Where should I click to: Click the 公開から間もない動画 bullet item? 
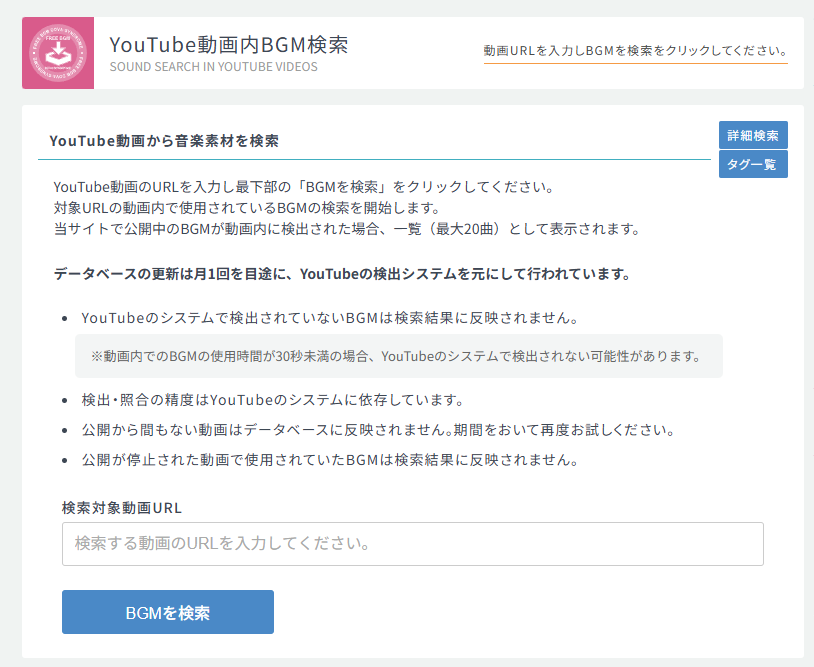coord(378,430)
